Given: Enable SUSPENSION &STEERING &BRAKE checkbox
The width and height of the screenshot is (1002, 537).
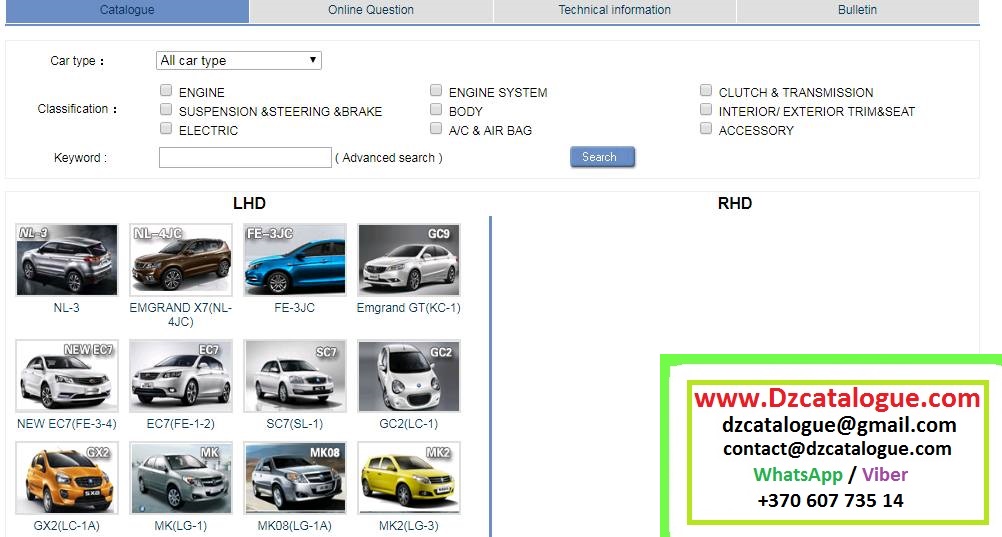Looking at the screenshot, I should pos(166,109).
